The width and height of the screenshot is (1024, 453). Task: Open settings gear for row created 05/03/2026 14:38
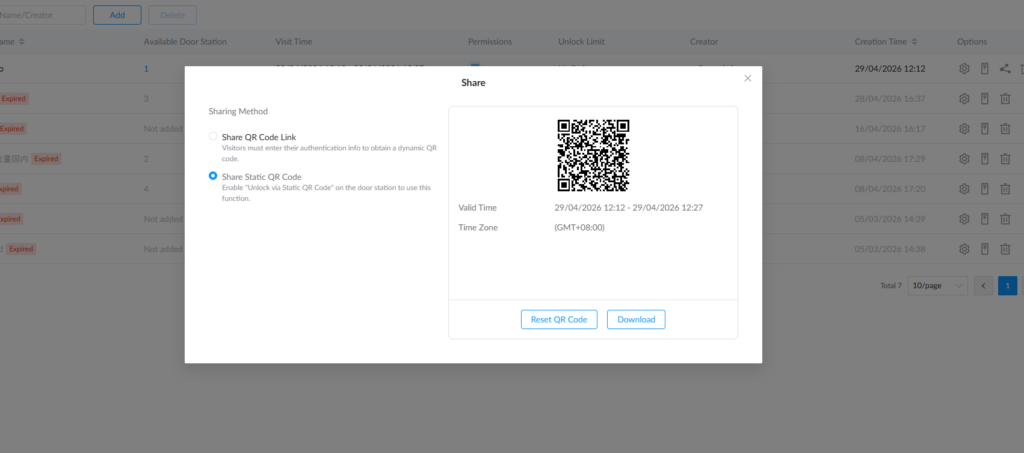[964, 249]
